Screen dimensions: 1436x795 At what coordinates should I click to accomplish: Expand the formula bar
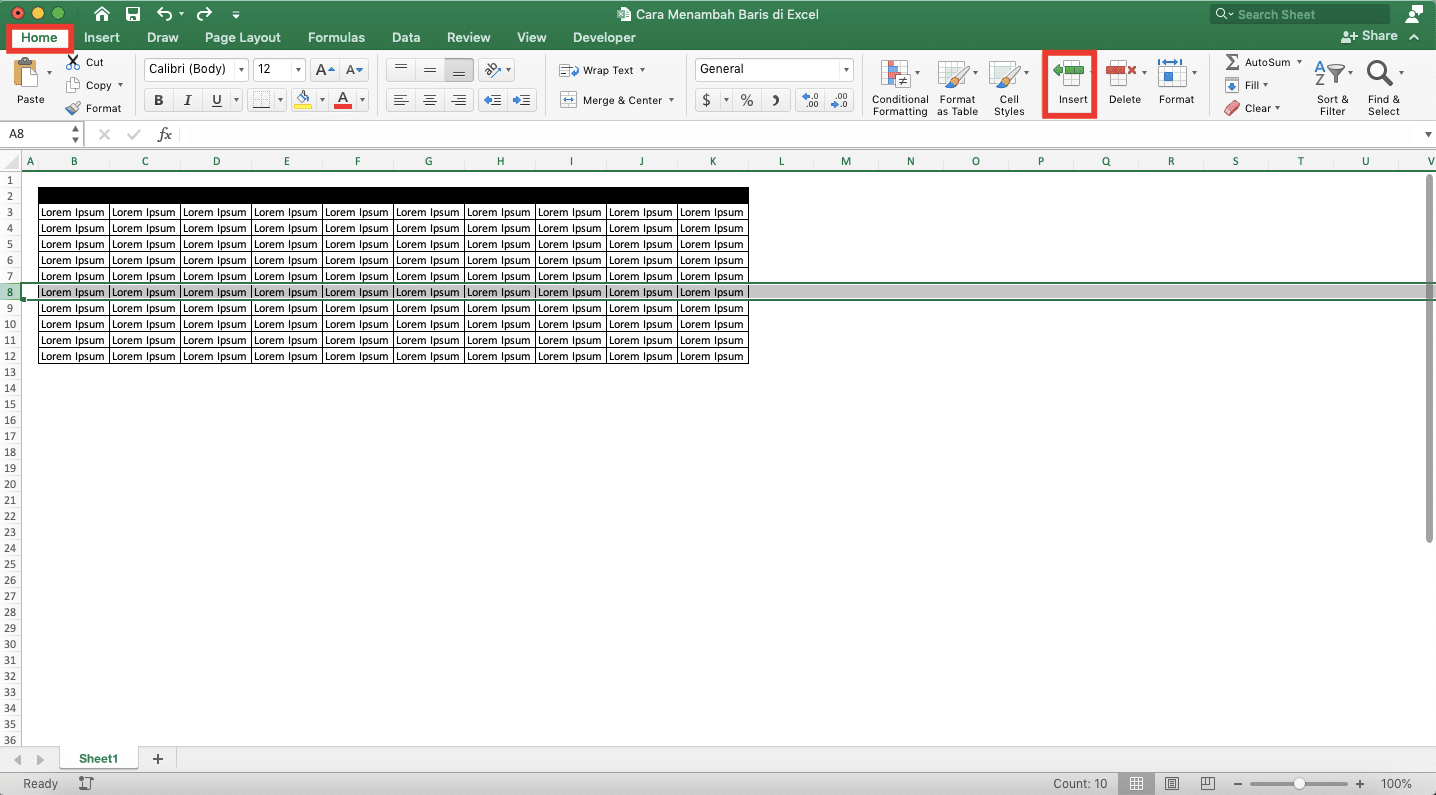click(1427, 134)
